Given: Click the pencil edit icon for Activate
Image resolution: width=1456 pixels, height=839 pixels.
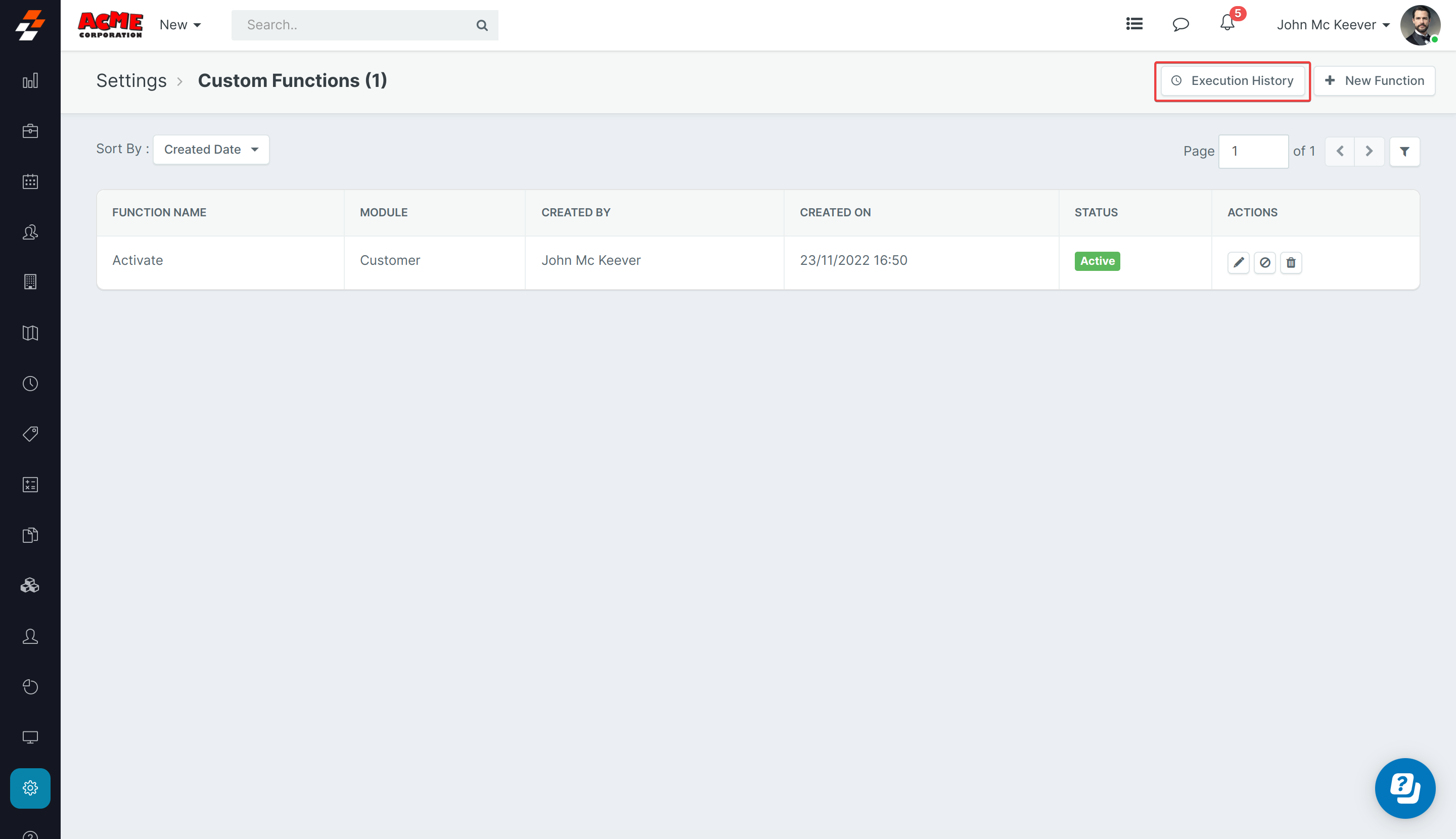Looking at the screenshot, I should point(1238,262).
